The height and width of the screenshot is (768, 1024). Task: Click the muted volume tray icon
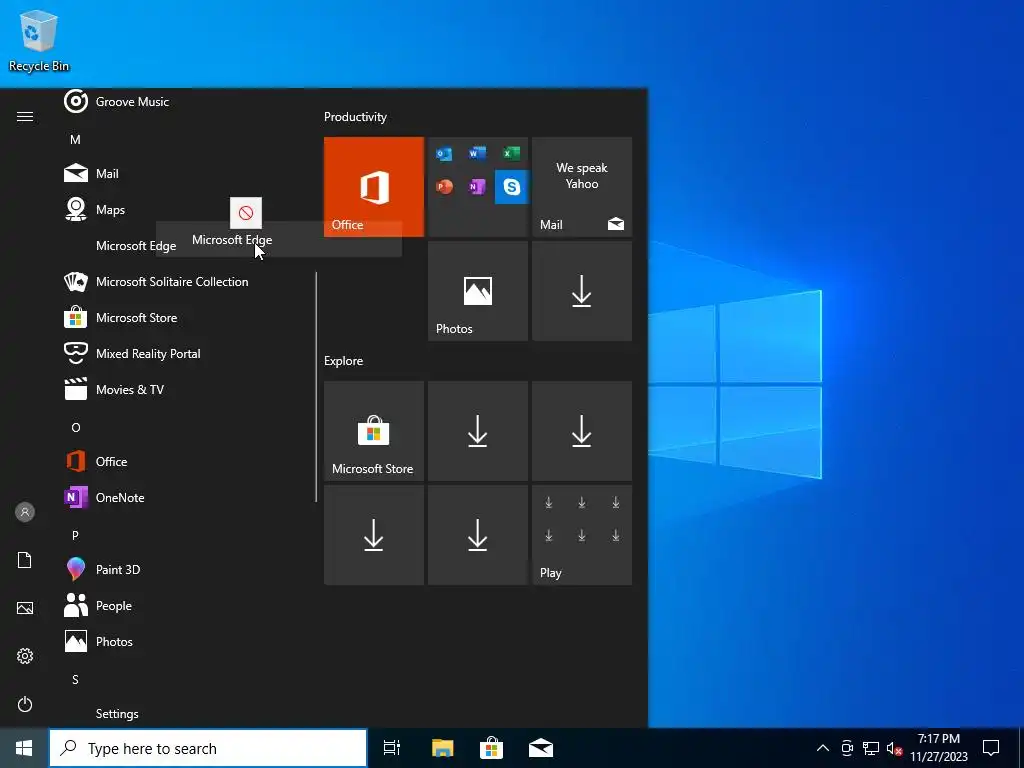(894, 748)
